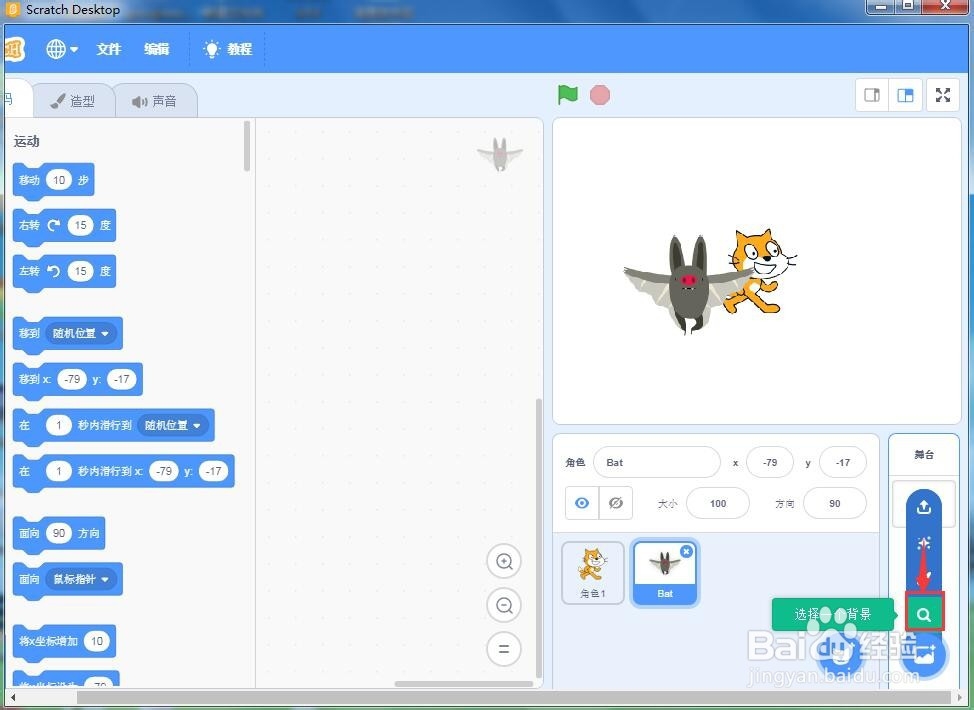Click the block palette vertical scrollbar
This screenshot has height=710, width=974.
[x=247, y=146]
